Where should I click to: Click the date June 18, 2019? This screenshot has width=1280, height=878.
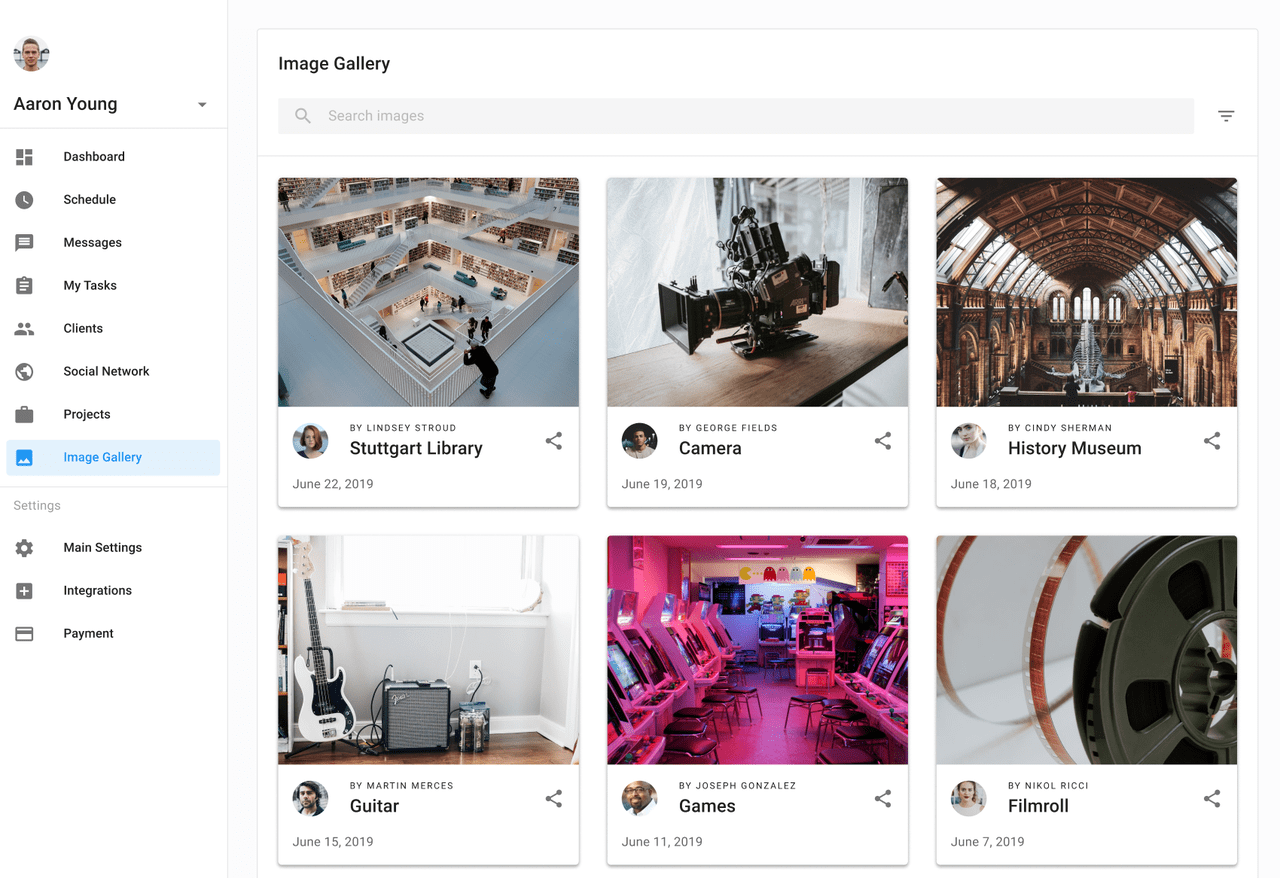pos(991,484)
